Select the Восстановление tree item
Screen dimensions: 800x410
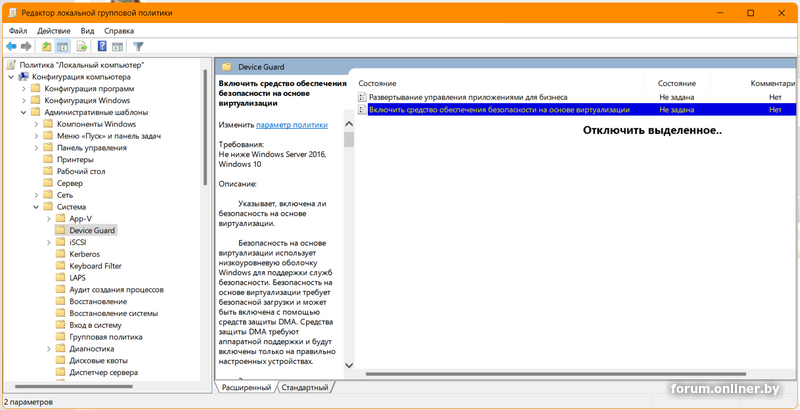coord(98,301)
